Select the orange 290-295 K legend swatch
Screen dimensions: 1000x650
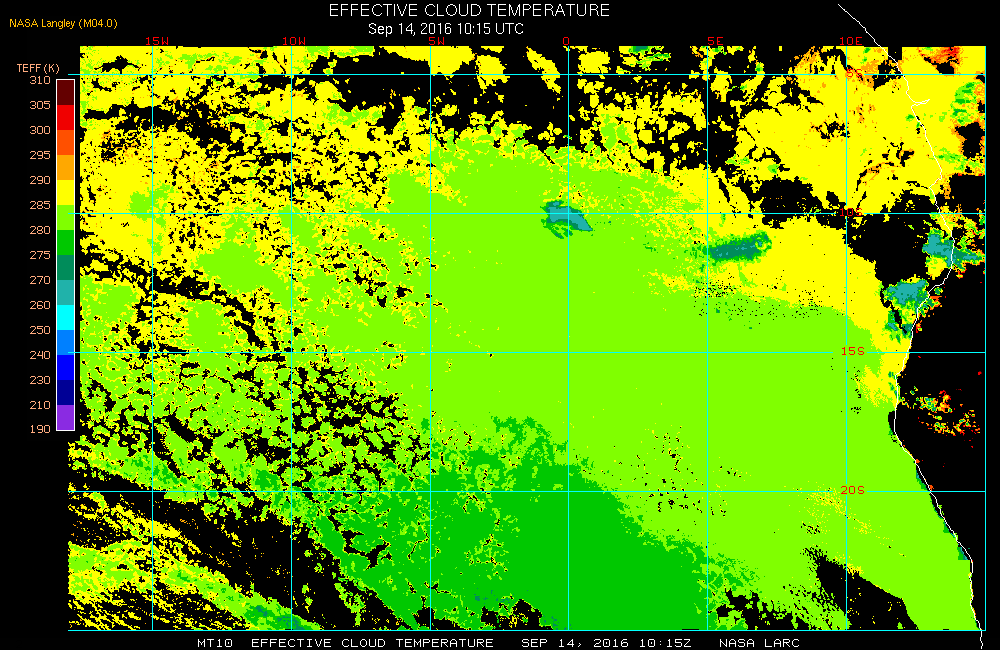point(66,167)
